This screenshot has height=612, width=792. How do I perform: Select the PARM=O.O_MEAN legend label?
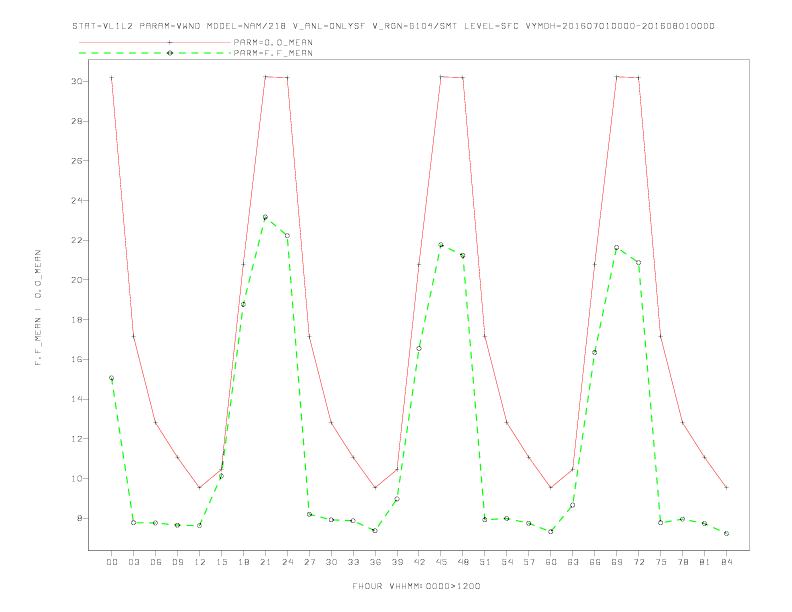point(273,42)
